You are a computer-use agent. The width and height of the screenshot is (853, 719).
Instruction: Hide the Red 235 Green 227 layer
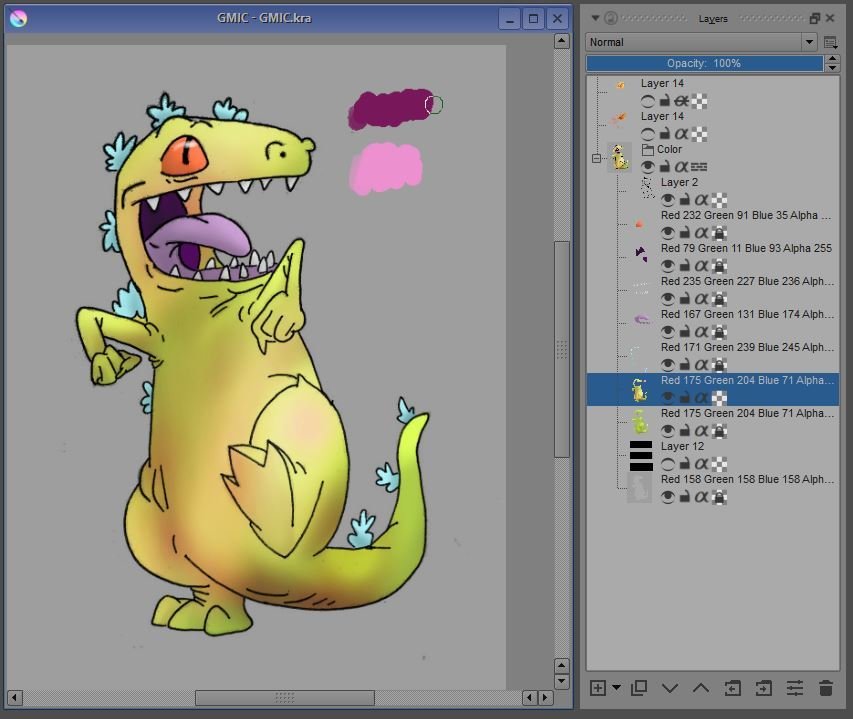tap(667, 299)
